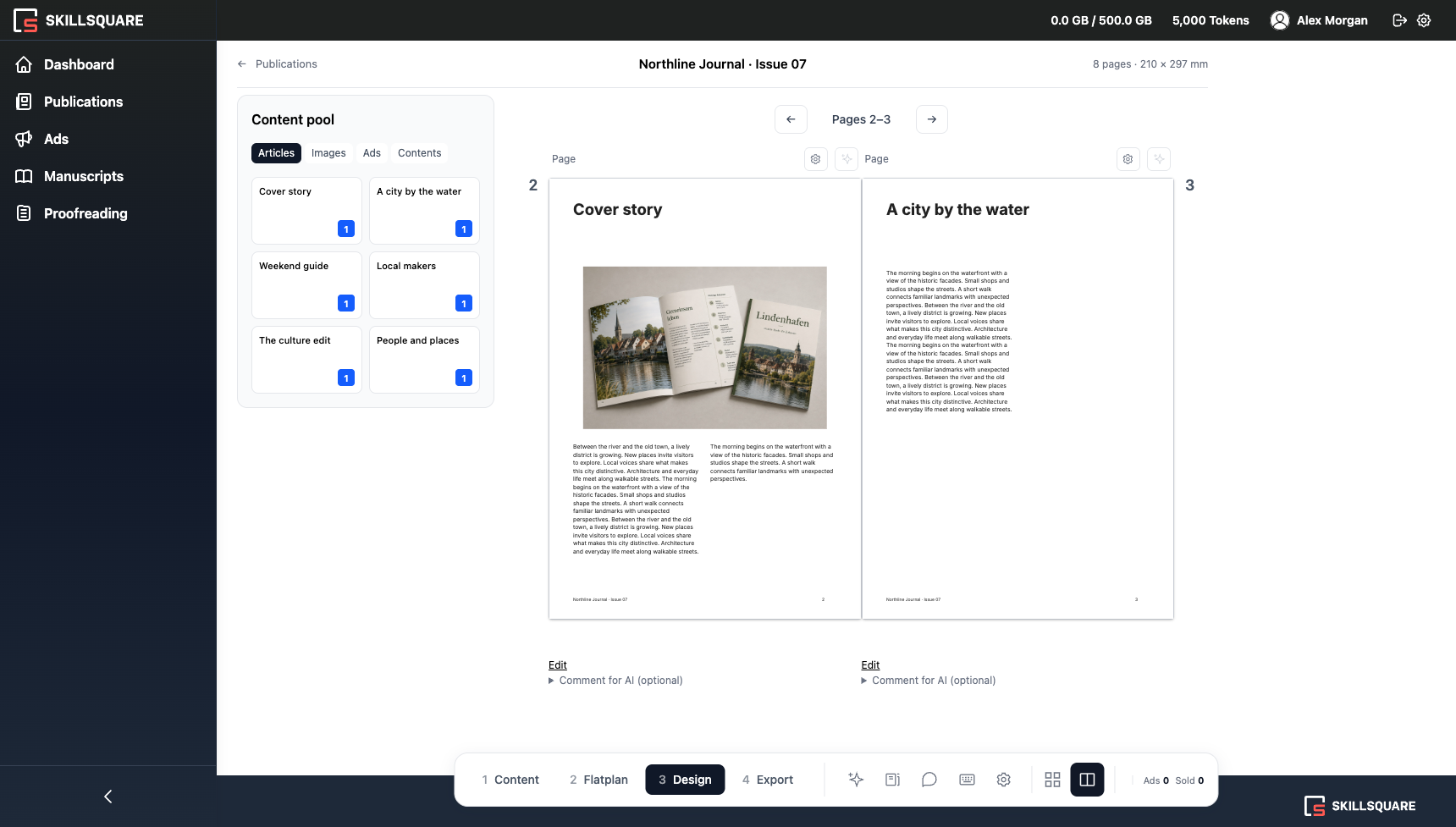
Task: Select the People and places article card
Action: 424,360
